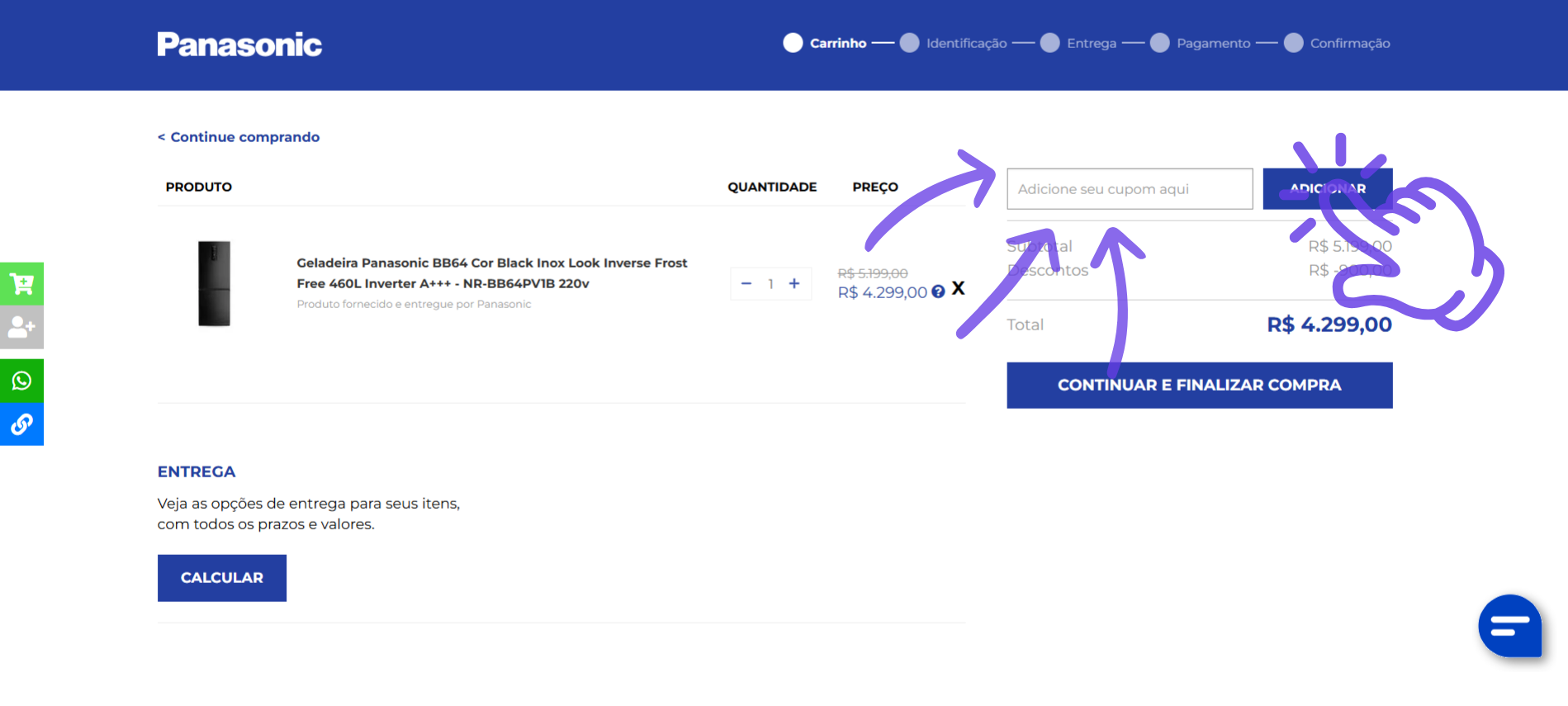
Task: Click the R$ 4.299,00 item price
Action: point(882,292)
